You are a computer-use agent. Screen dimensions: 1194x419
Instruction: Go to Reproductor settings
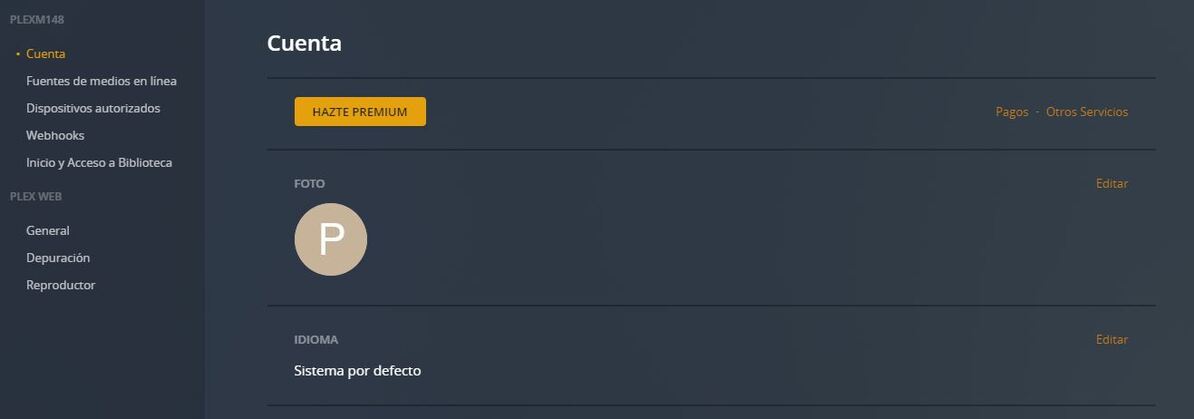pos(61,285)
